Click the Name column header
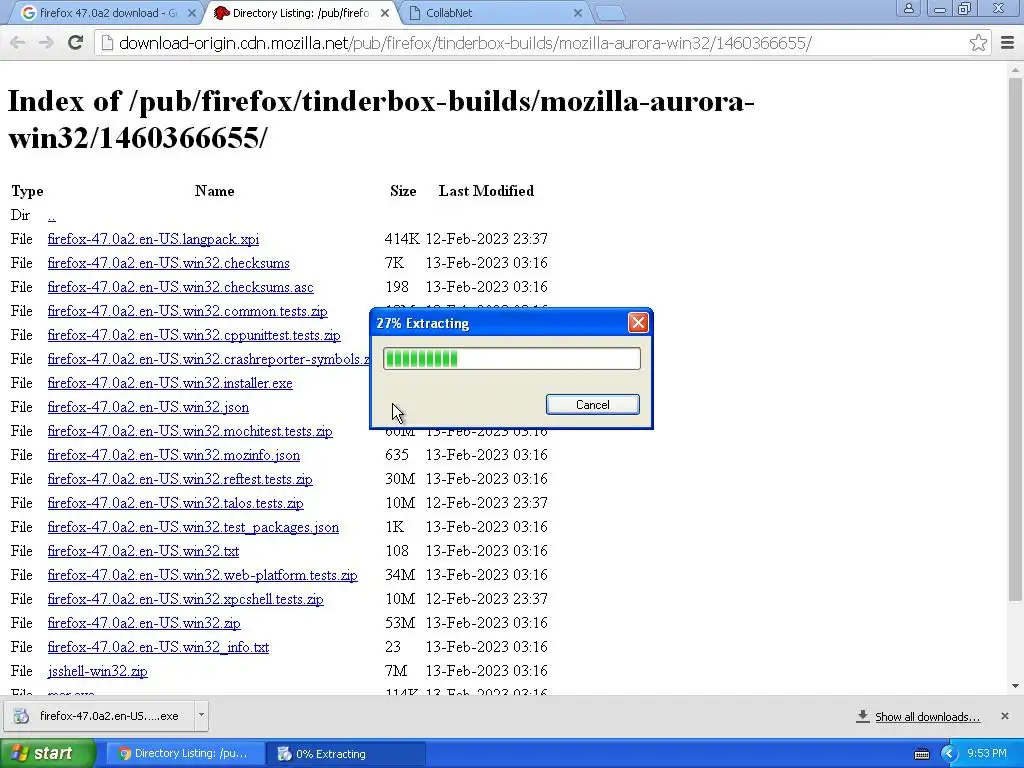The height and width of the screenshot is (768, 1024). point(214,191)
